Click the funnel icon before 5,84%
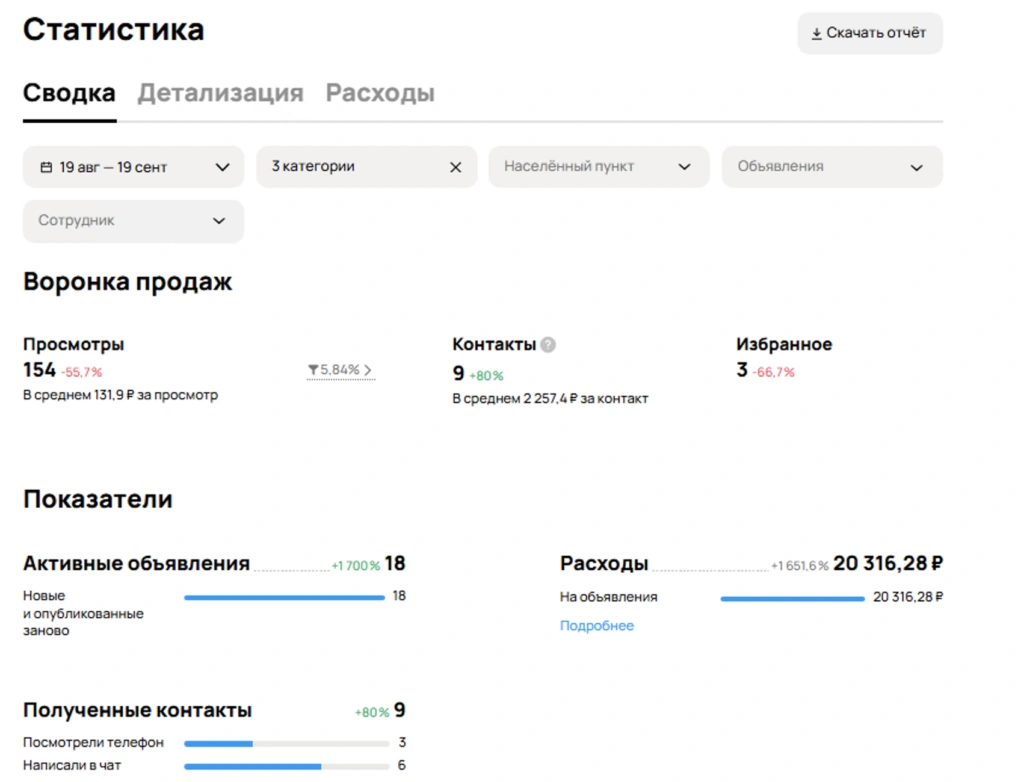The image size is (1024, 782). tap(313, 370)
